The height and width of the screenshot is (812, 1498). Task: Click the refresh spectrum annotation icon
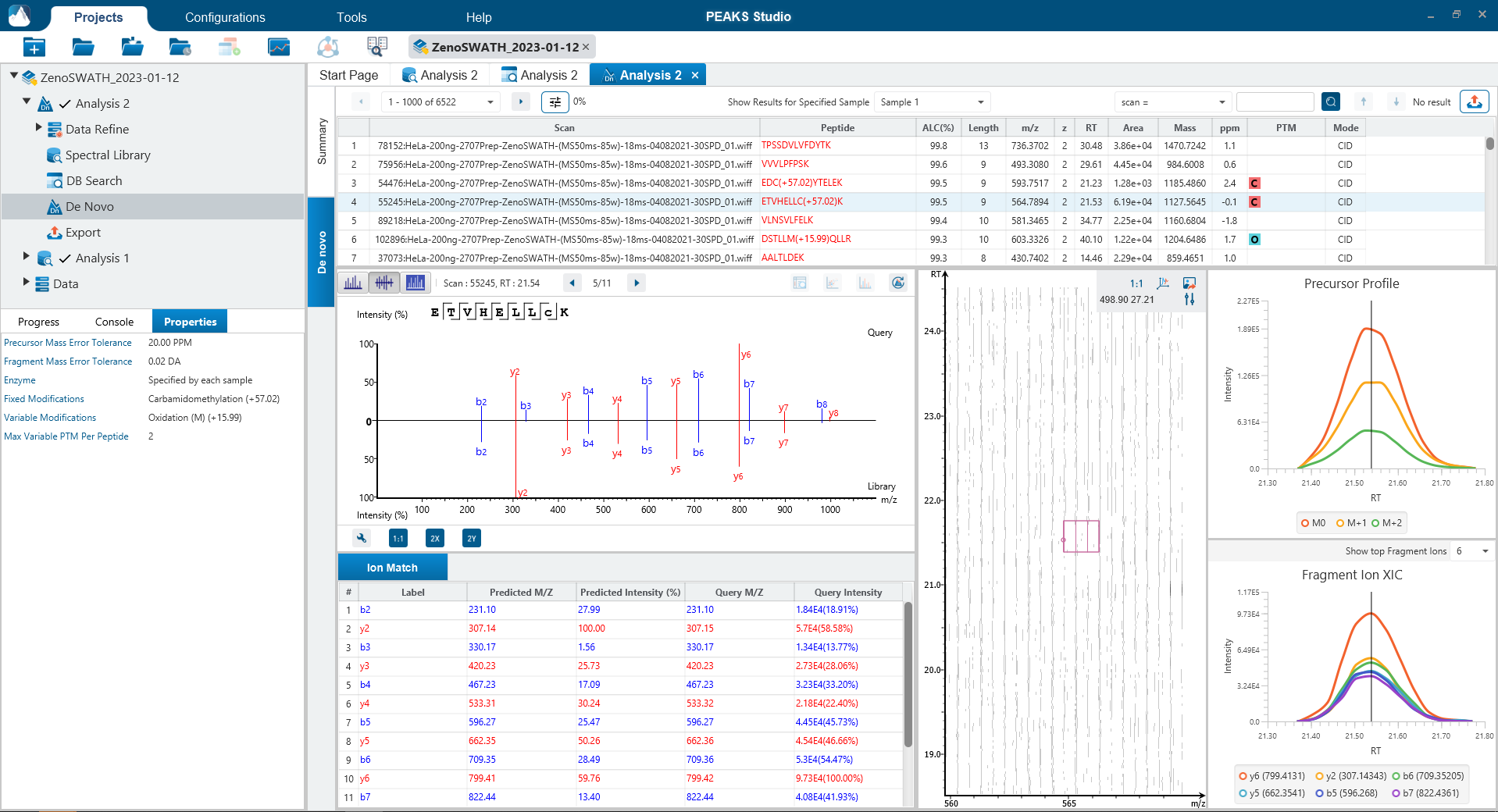click(x=898, y=283)
